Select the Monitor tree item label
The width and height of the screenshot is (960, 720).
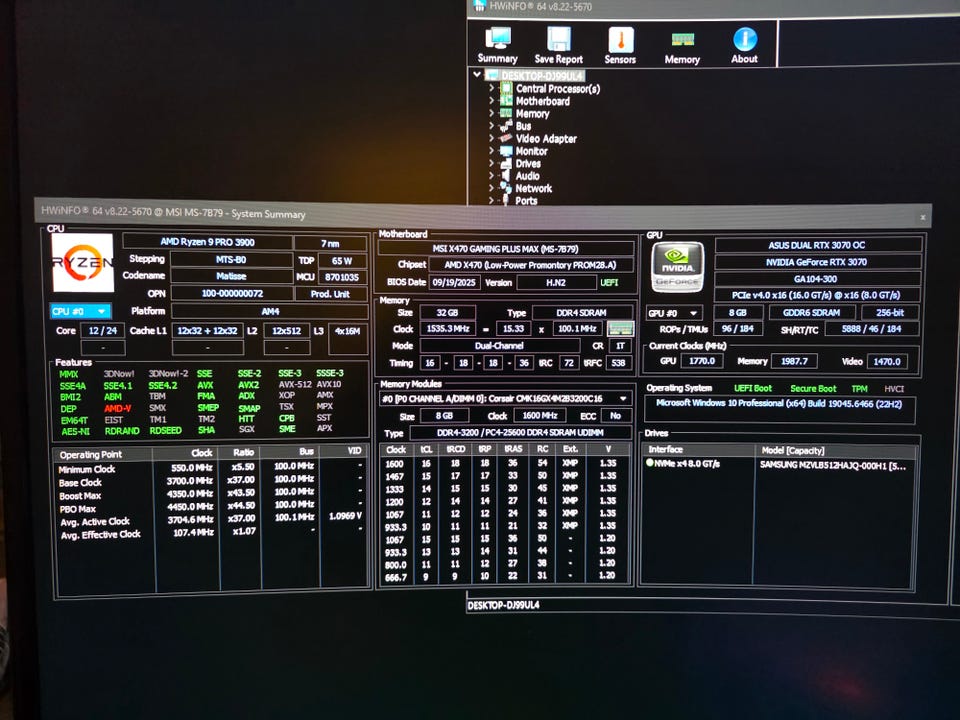coord(531,151)
